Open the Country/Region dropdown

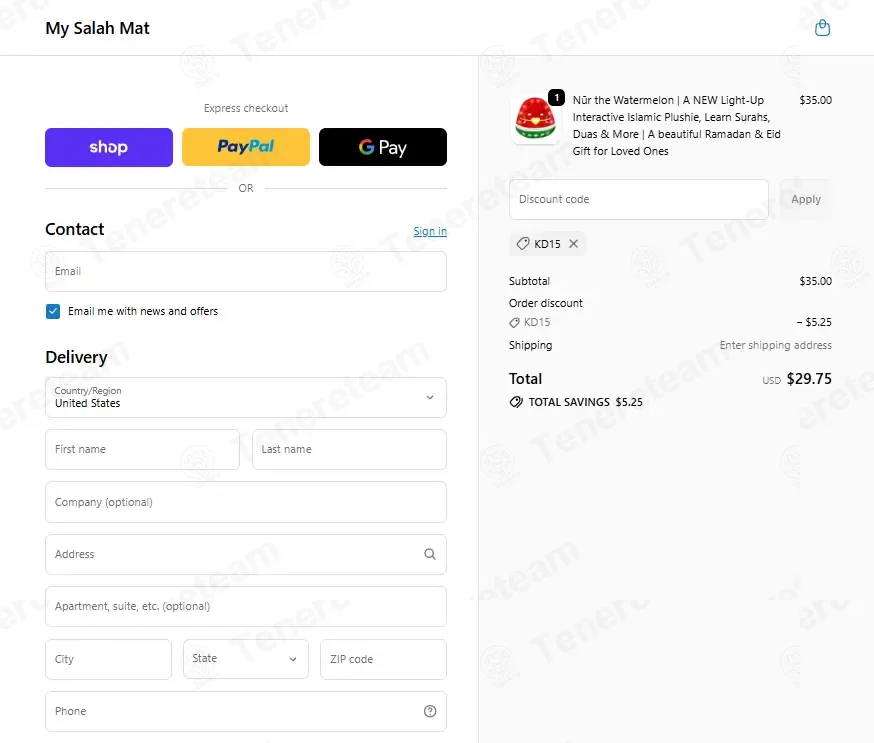tap(246, 397)
